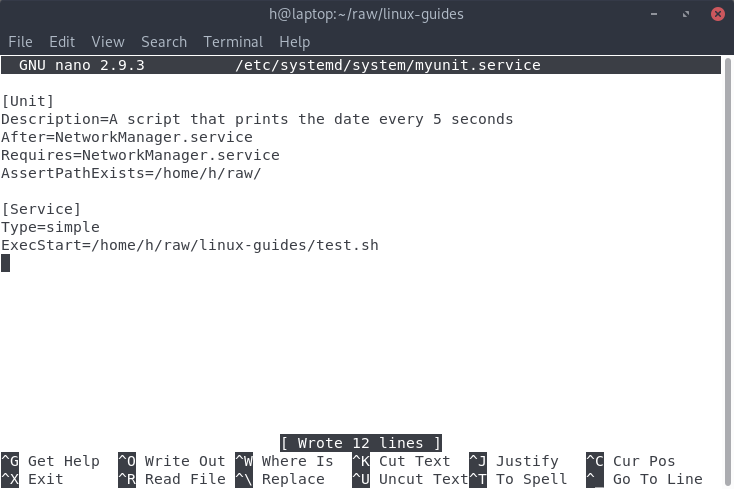Click the ^U Uncut Text shortcut
Viewport: 734px width, 489px height.
point(411,479)
